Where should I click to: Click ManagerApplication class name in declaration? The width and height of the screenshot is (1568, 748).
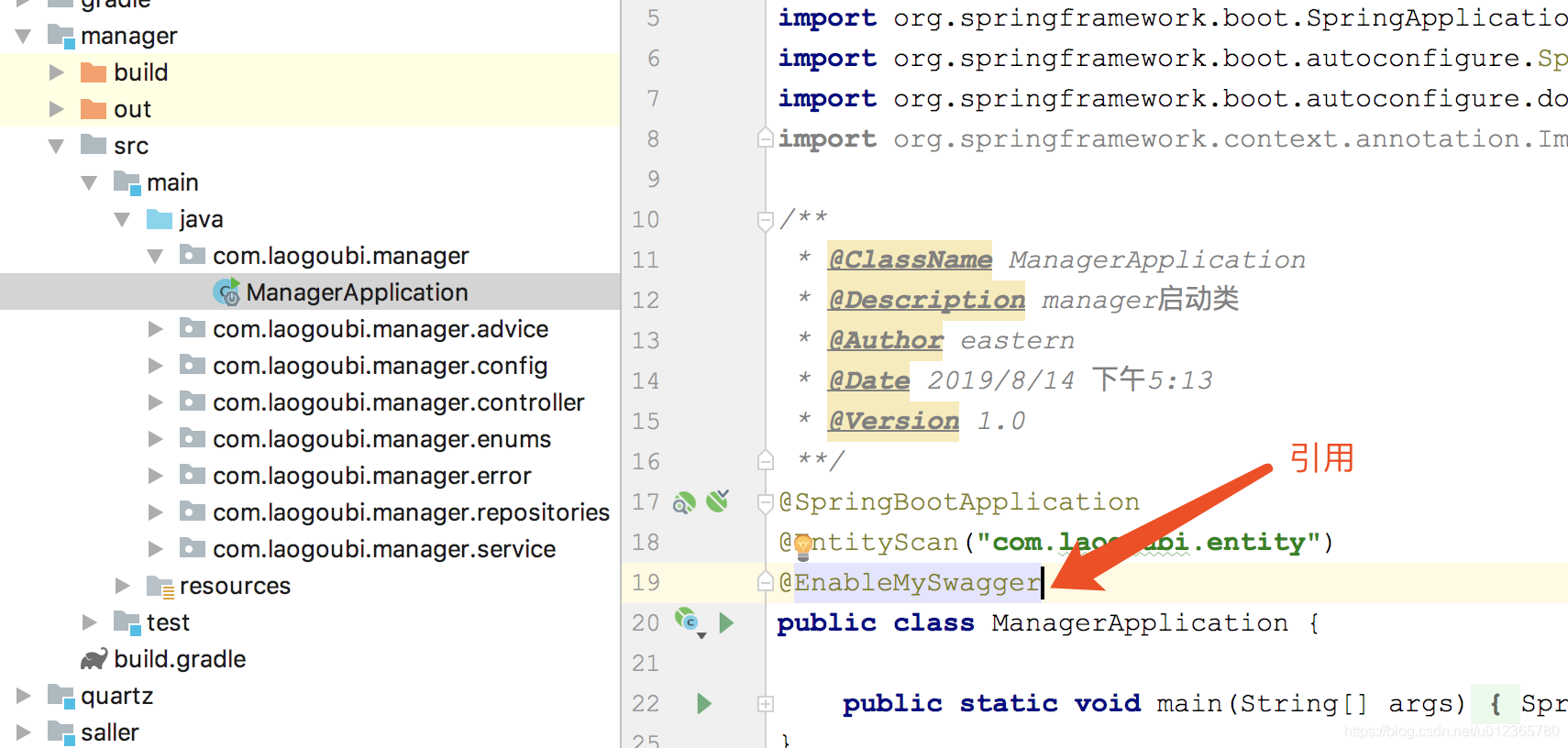point(1140,623)
